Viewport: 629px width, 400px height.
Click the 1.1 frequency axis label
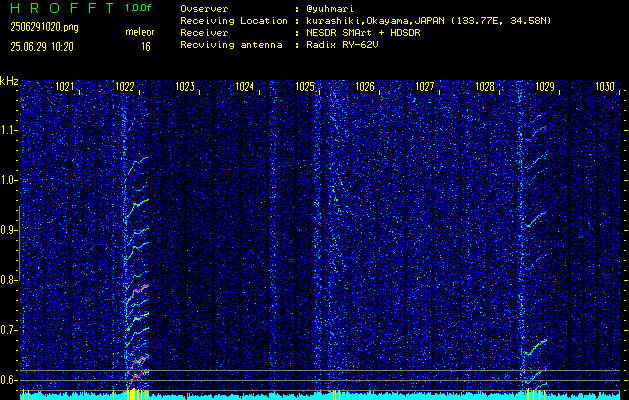pyautogui.click(x=9, y=130)
